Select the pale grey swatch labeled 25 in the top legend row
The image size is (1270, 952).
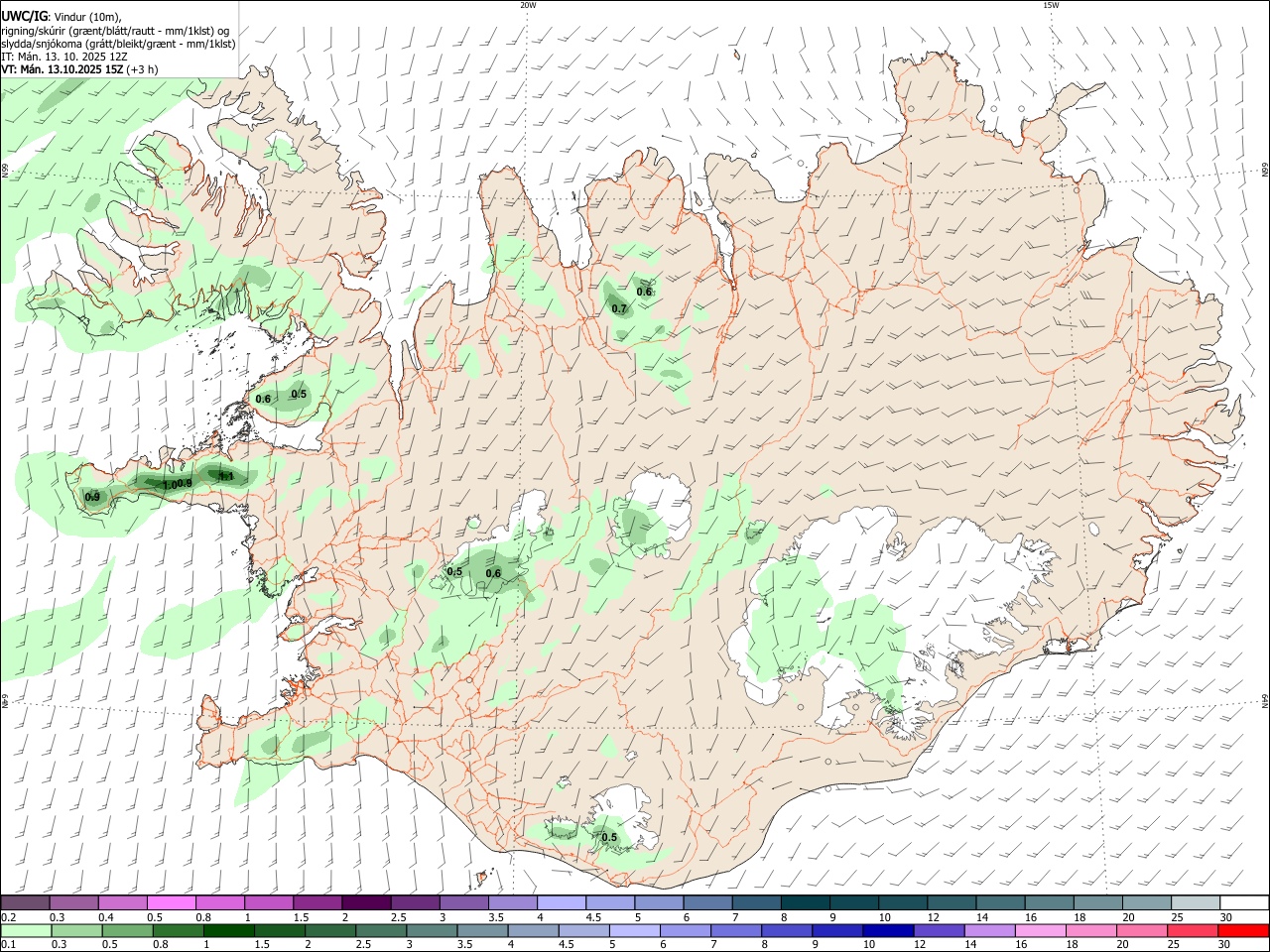point(1196,903)
